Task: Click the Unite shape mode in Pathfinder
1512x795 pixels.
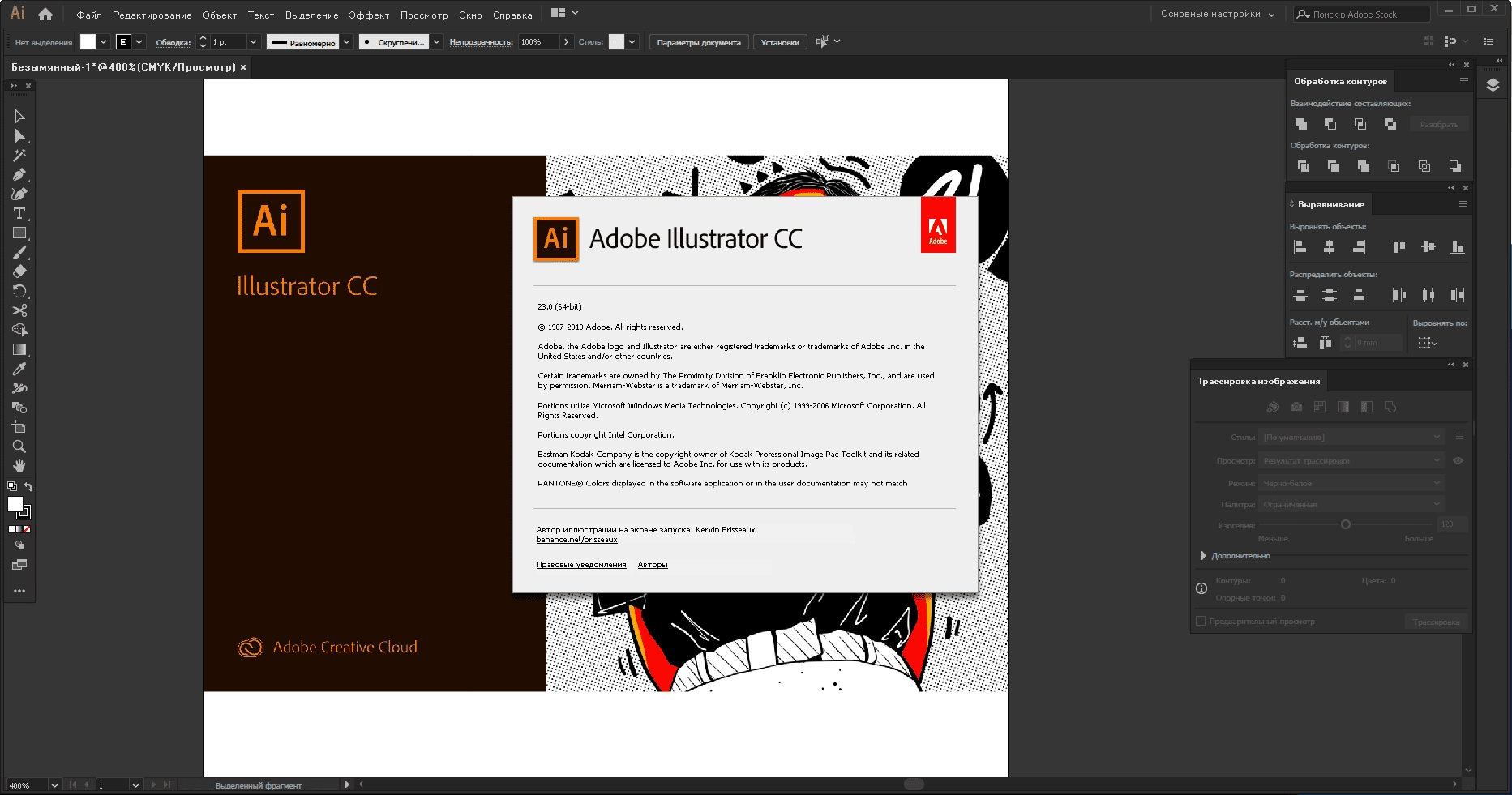Action: (x=1301, y=124)
